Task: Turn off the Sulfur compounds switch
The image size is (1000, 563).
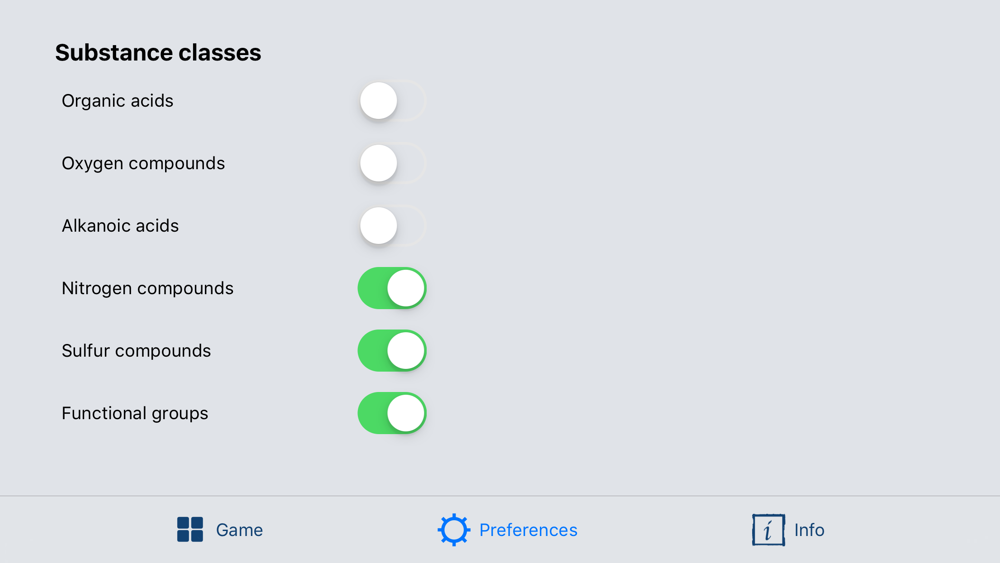Action: [392, 351]
